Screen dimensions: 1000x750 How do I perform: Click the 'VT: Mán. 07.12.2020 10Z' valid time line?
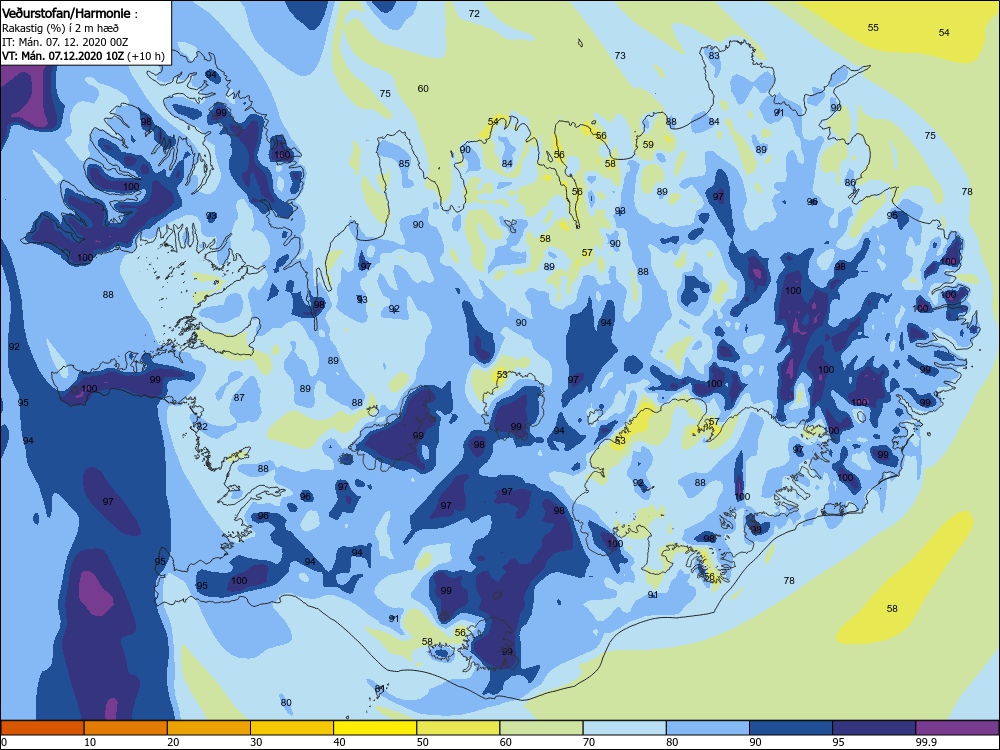tap(63, 56)
